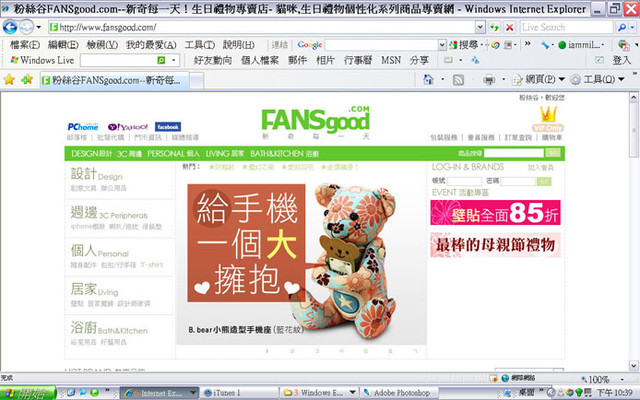The image size is (640, 400).
Task: Click the Windows Live logo
Action: click(x=42, y=60)
